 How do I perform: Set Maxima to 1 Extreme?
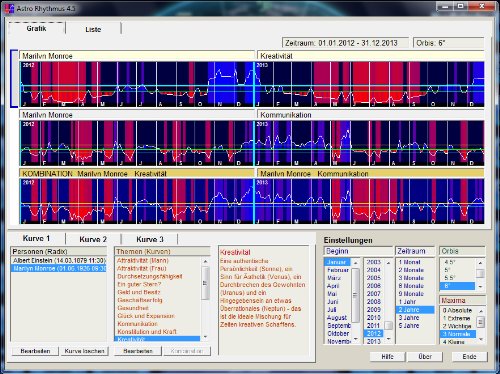pos(456,318)
